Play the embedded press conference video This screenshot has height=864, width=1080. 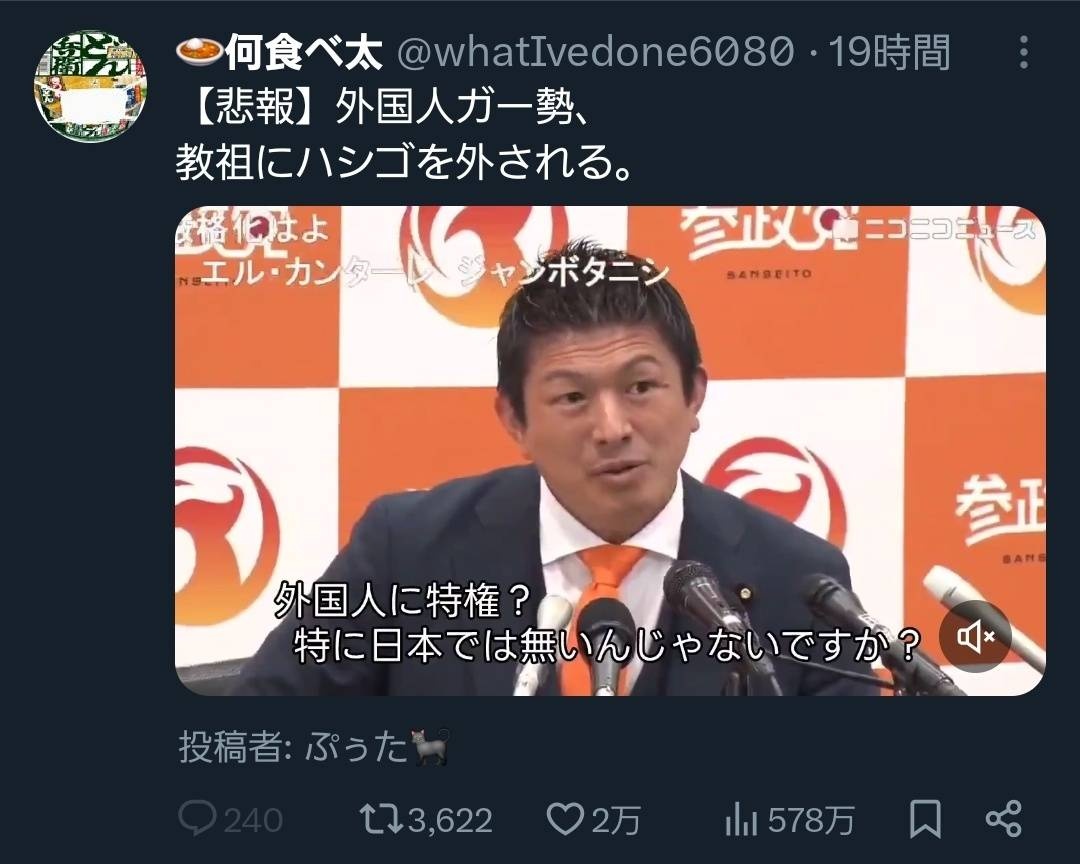[610, 451]
